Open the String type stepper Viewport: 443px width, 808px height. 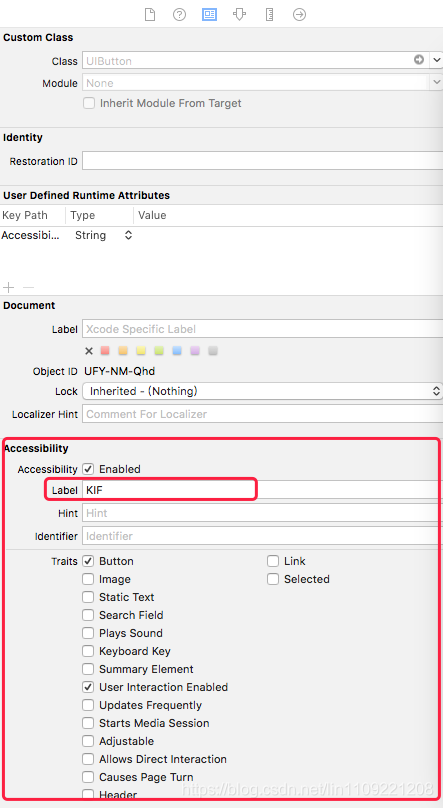click(x=128, y=235)
